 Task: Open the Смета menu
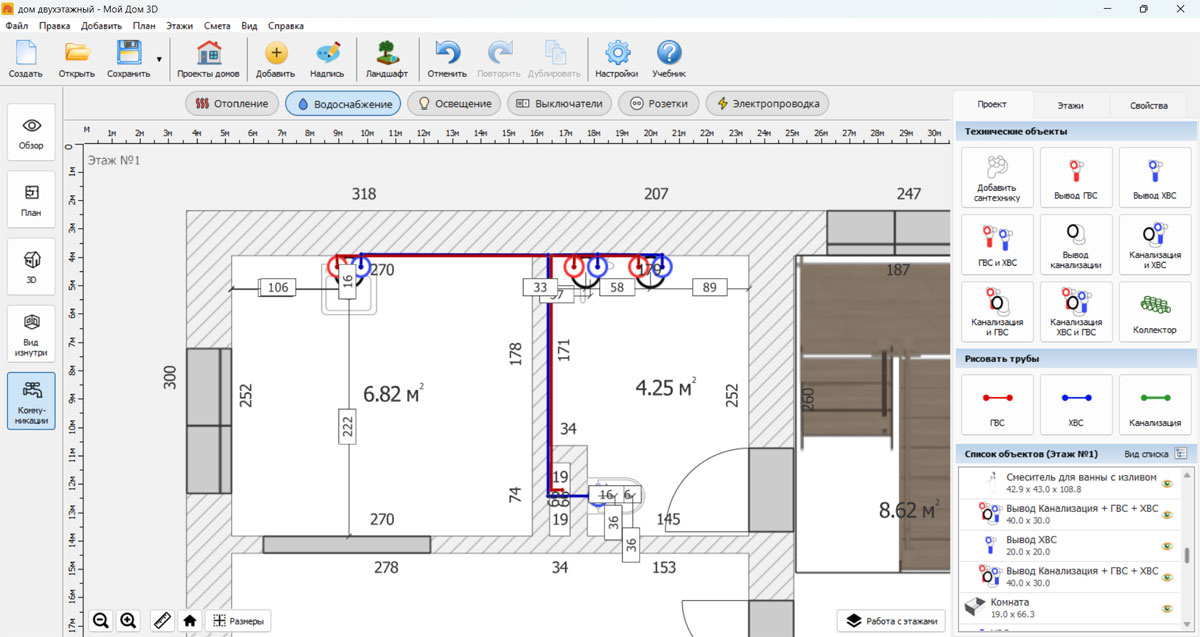(x=217, y=25)
